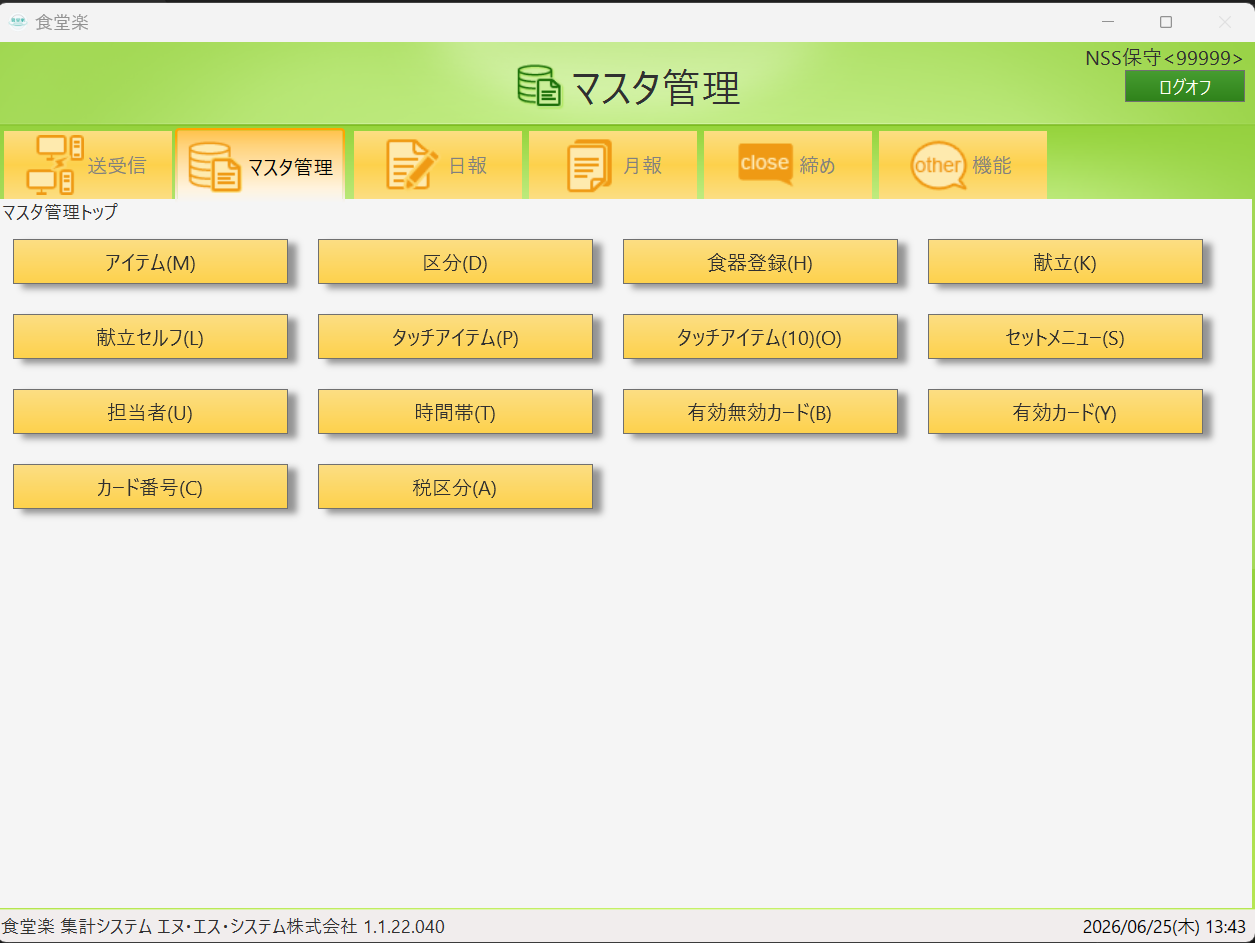The width and height of the screenshot is (1255, 943).
Task: Open 時間帯(T) master
Action: (x=455, y=412)
